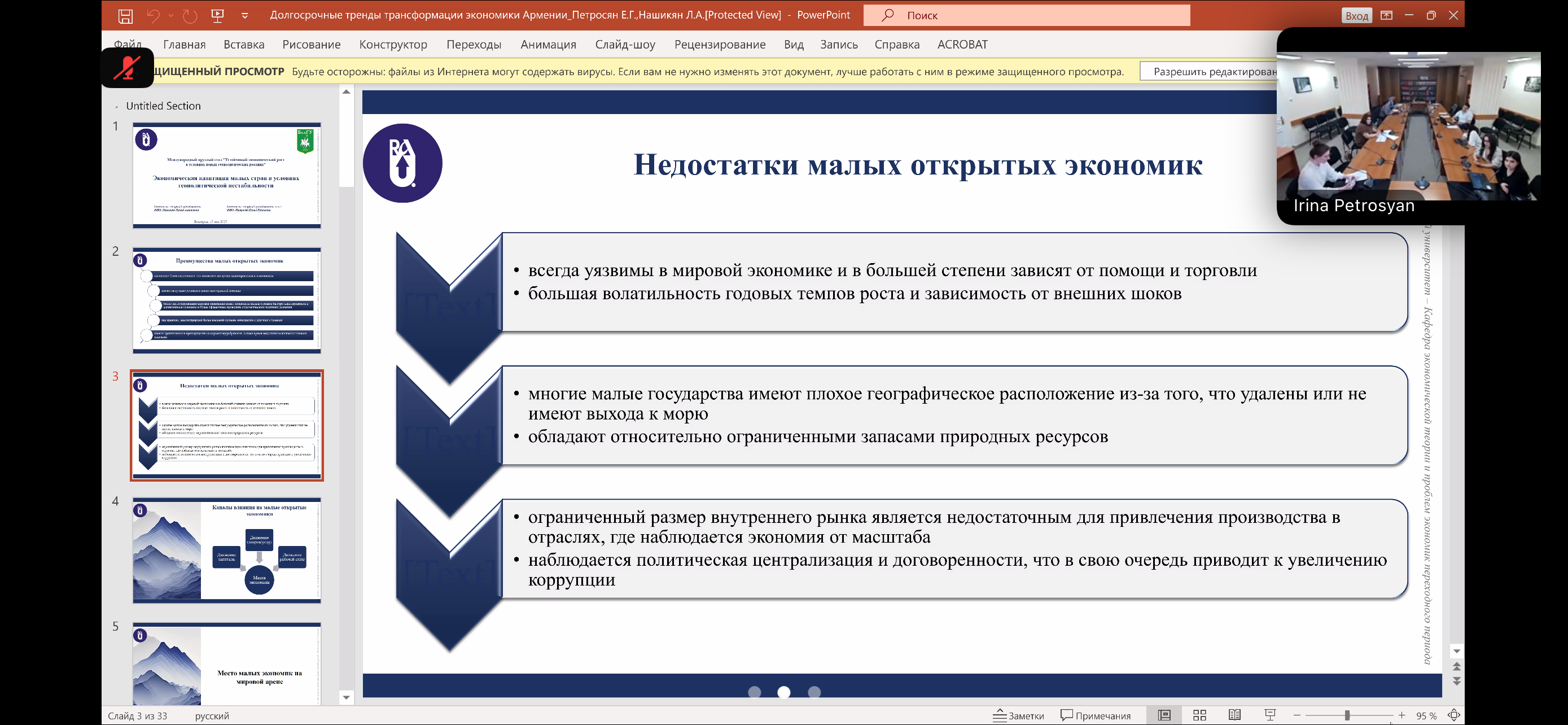Click thumbnail pane scroll up arrow
The height and width of the screenshot is (725, 1568).
click(x=347, y=92)
